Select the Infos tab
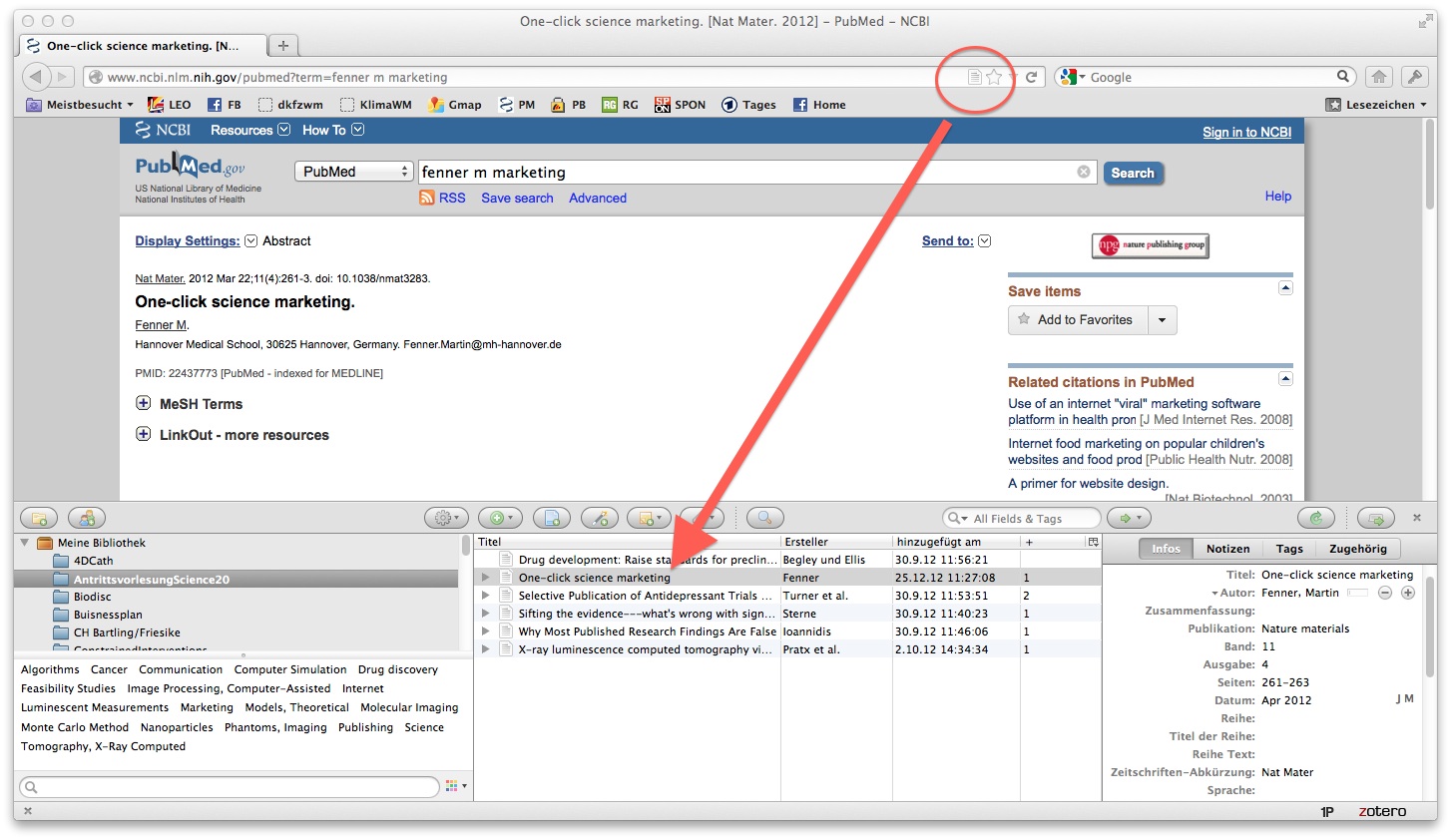The width and height of the screenshot is (1451, 840). (x=1166, y=549)
